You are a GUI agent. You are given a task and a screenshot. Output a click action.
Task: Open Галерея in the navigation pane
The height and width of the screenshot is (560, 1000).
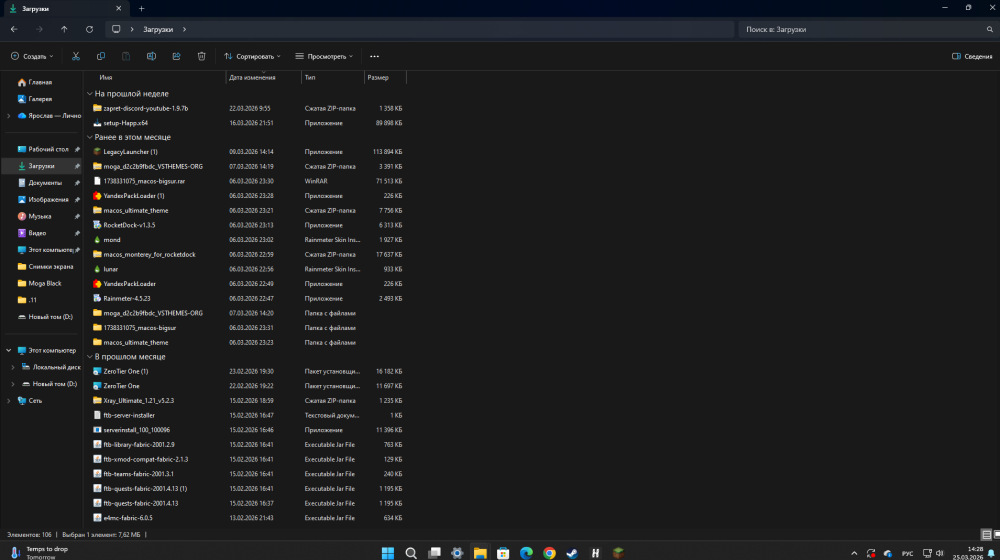coord(40,99)
